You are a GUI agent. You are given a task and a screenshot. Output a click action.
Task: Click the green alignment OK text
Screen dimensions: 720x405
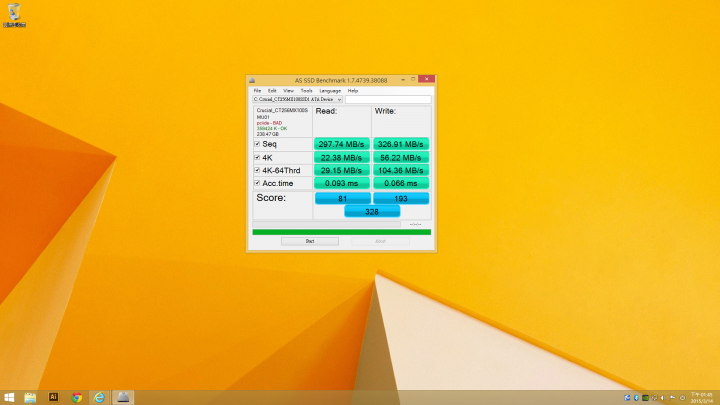click(272, 129)
